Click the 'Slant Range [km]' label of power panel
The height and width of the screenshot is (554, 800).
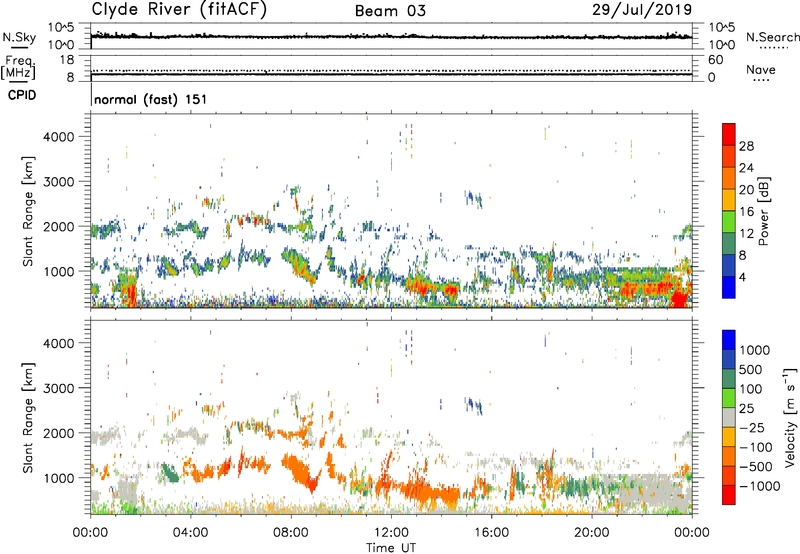coord(28,211)
